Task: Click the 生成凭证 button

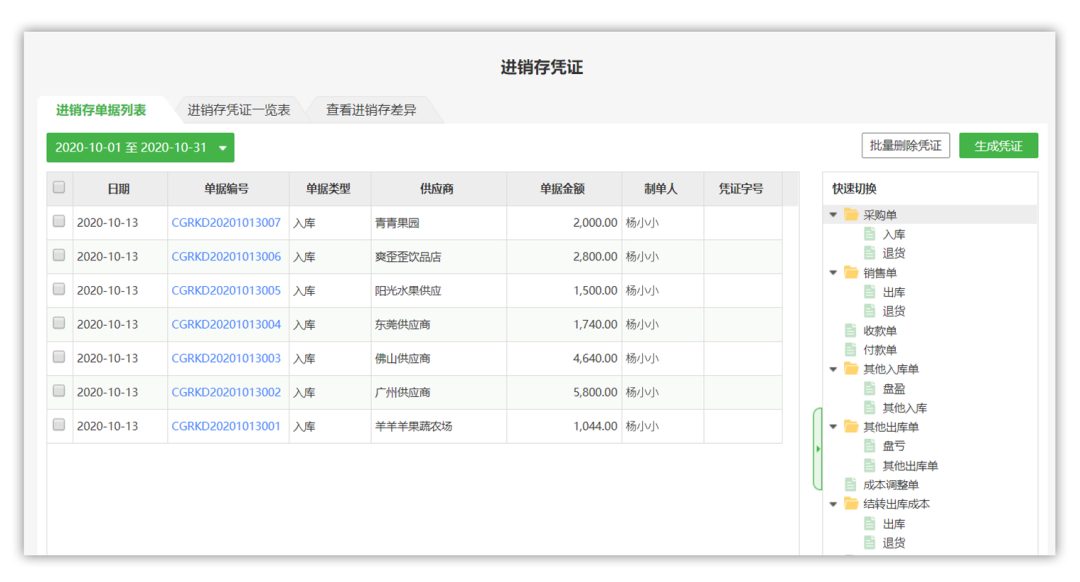Action: tap(998, 144)
